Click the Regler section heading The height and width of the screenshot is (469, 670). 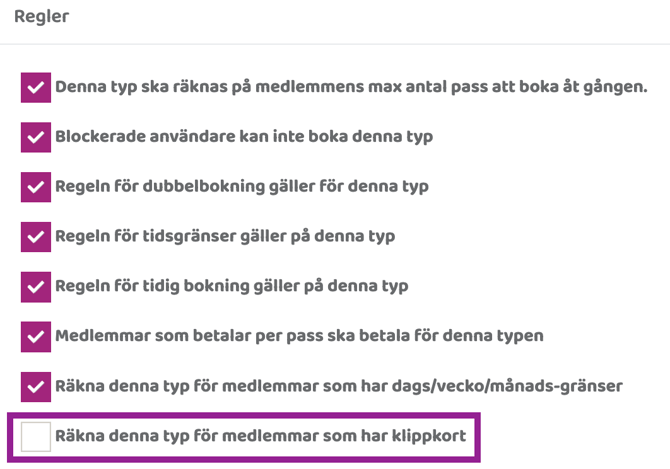[42, 17]
